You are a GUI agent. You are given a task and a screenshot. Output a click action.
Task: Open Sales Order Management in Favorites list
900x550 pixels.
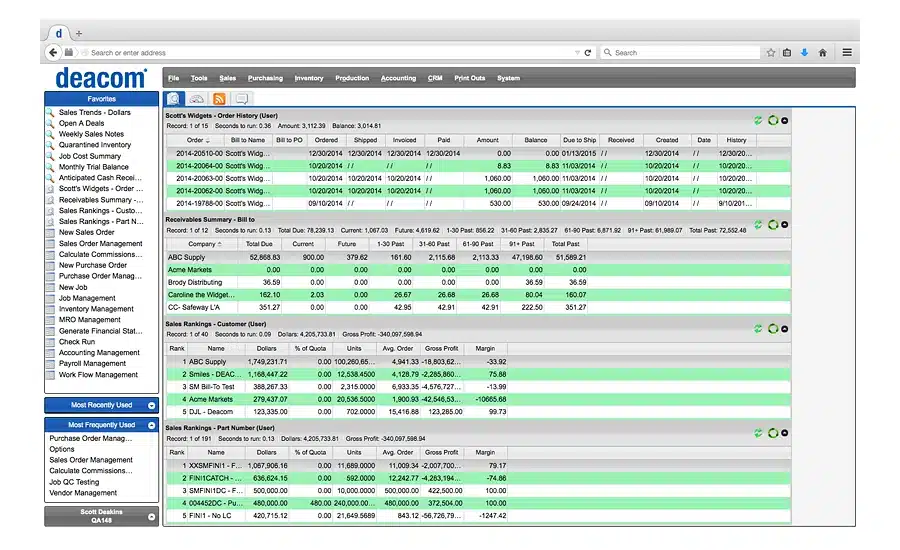(100, 243)
